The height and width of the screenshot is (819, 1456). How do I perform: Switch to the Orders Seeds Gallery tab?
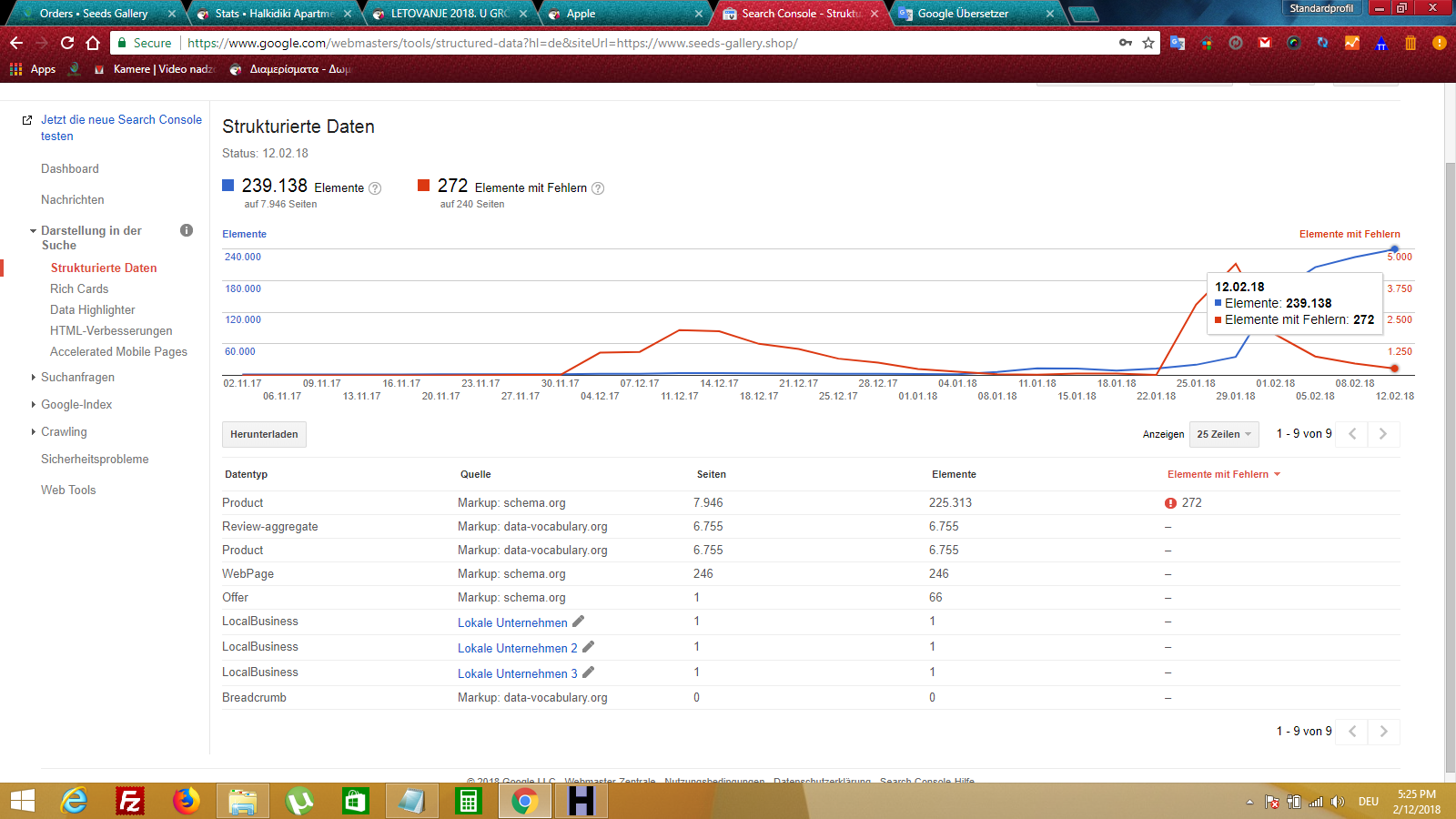point(95,14)
